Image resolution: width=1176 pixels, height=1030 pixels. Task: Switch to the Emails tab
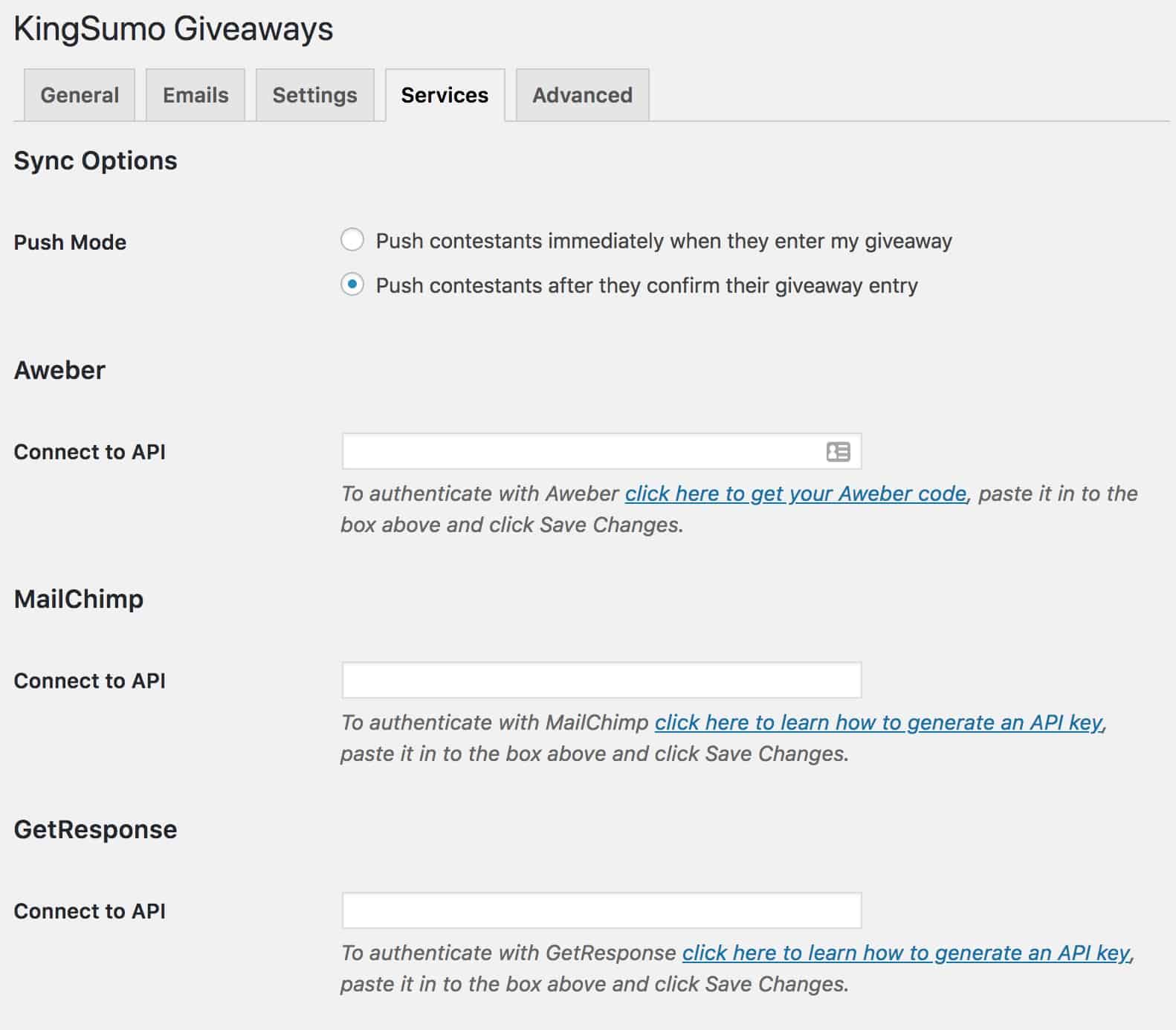[x=196, y=94]
